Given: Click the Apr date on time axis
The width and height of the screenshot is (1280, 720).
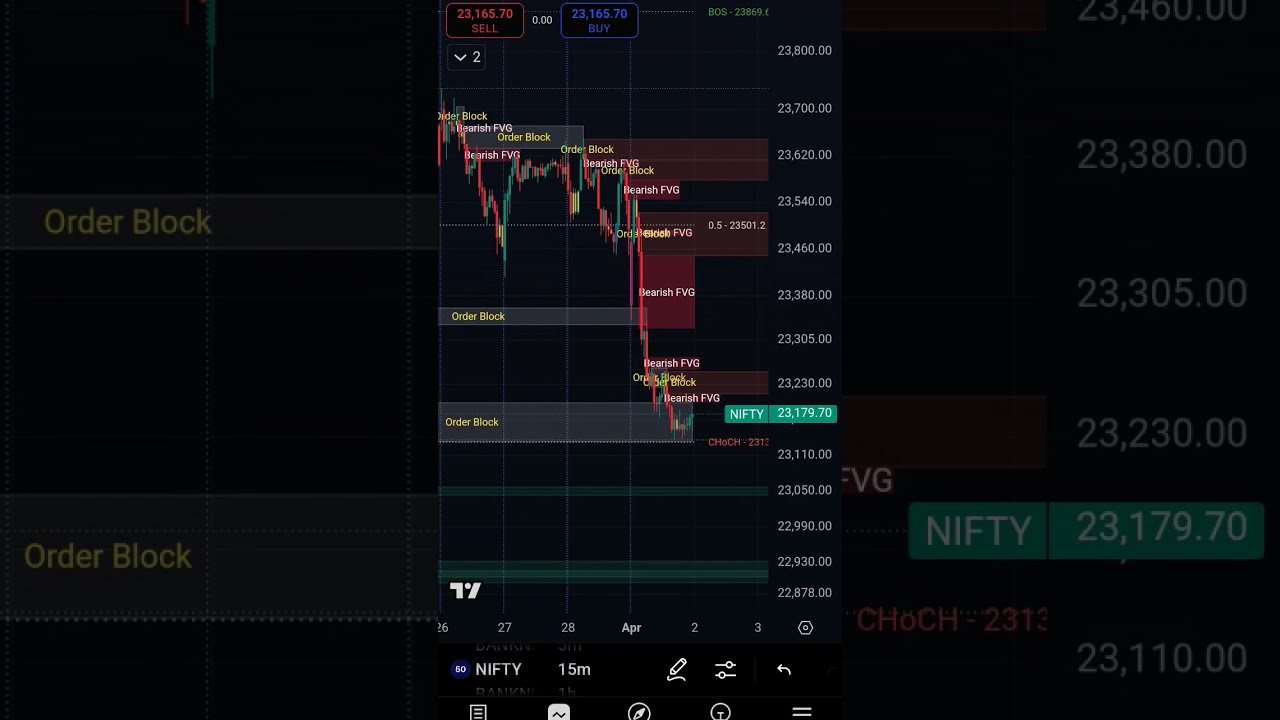Looking at the screenshot, I should [631, 628].
